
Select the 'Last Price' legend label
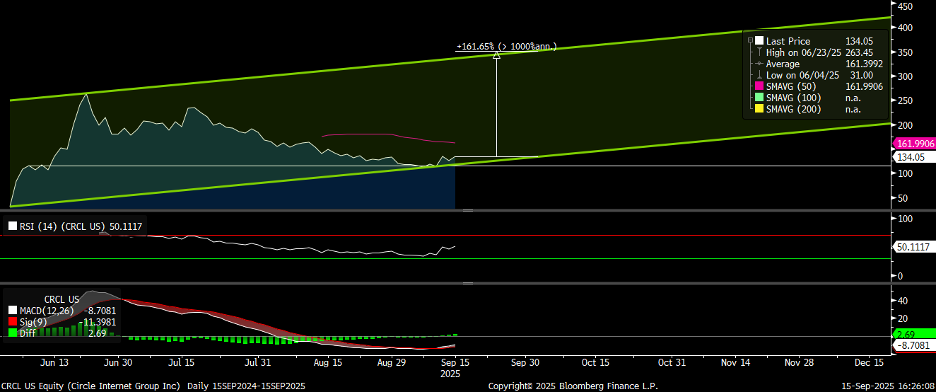(787, 41)
